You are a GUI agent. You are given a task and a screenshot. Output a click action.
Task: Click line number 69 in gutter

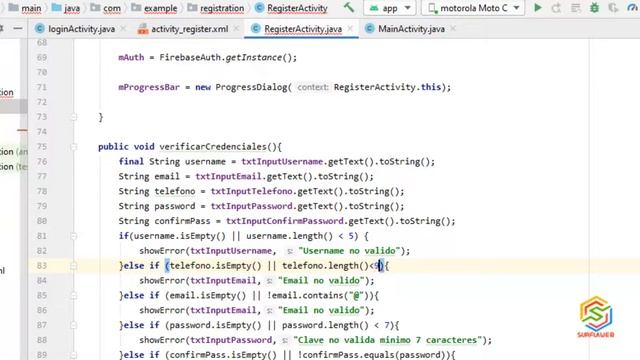(x=42, y=58)
